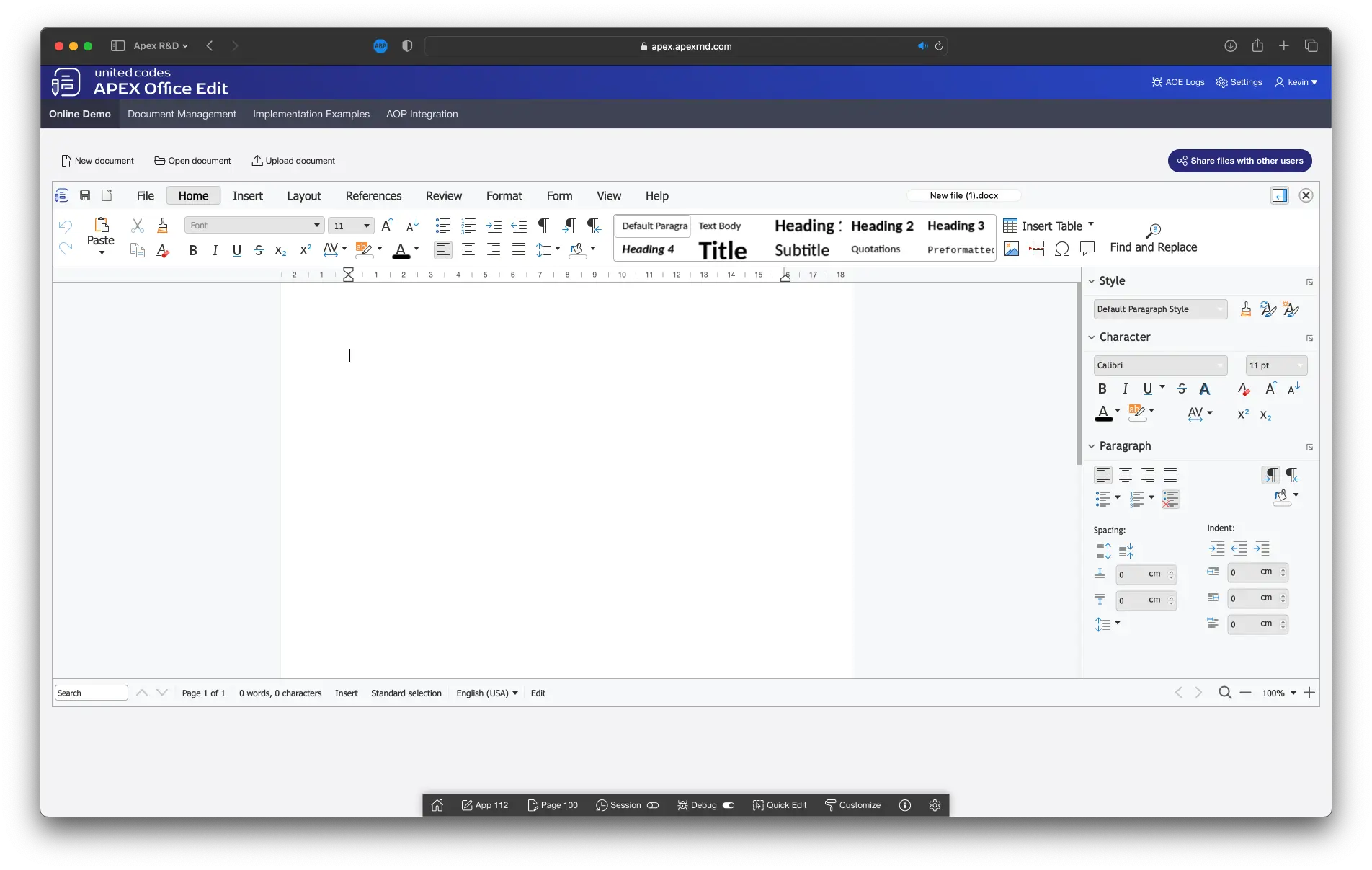Toggle formatting marks pilcrow in ribbon

pyautogui.click(x=544, y=226)
